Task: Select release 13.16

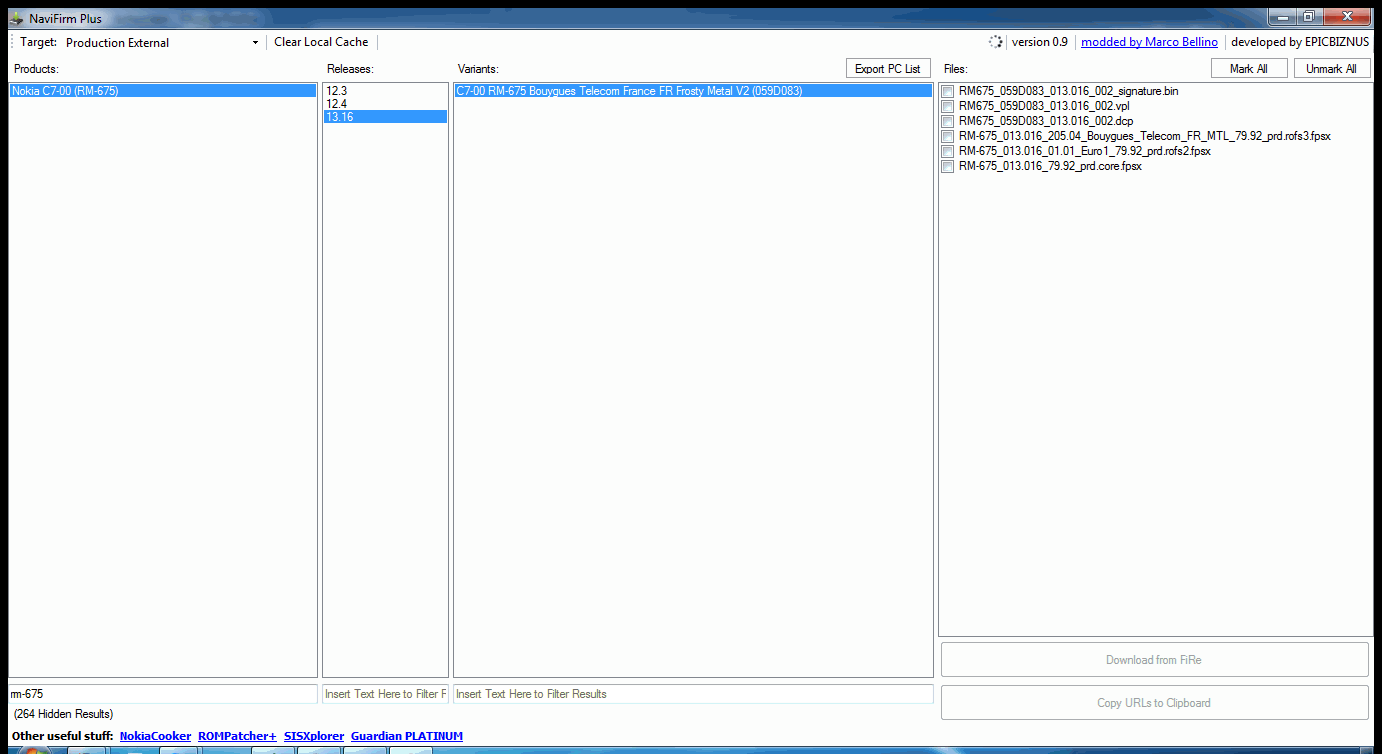Action: click(x=385, y=117)
